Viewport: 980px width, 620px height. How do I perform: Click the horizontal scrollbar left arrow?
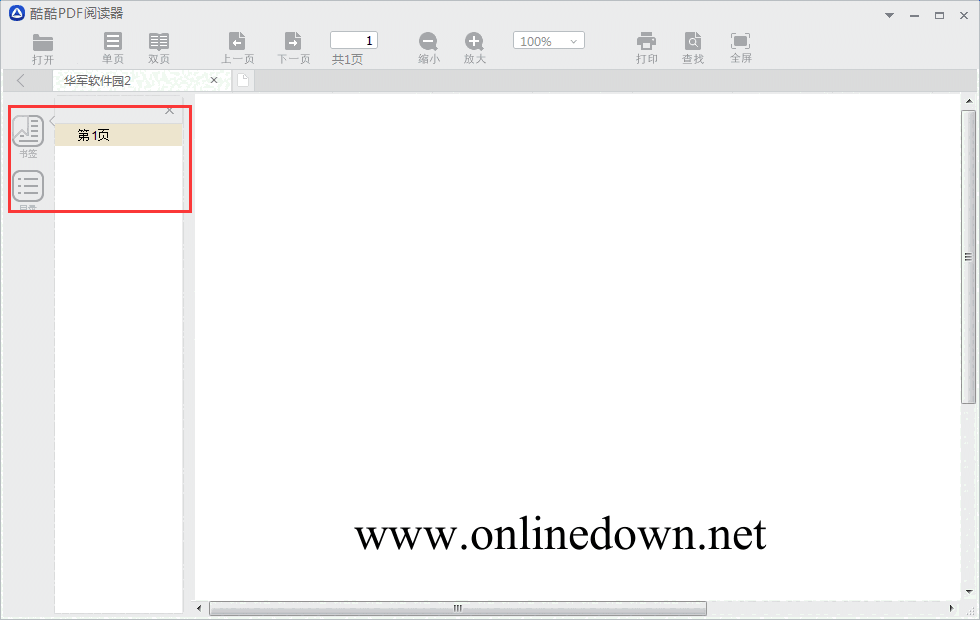coord(199,608)
